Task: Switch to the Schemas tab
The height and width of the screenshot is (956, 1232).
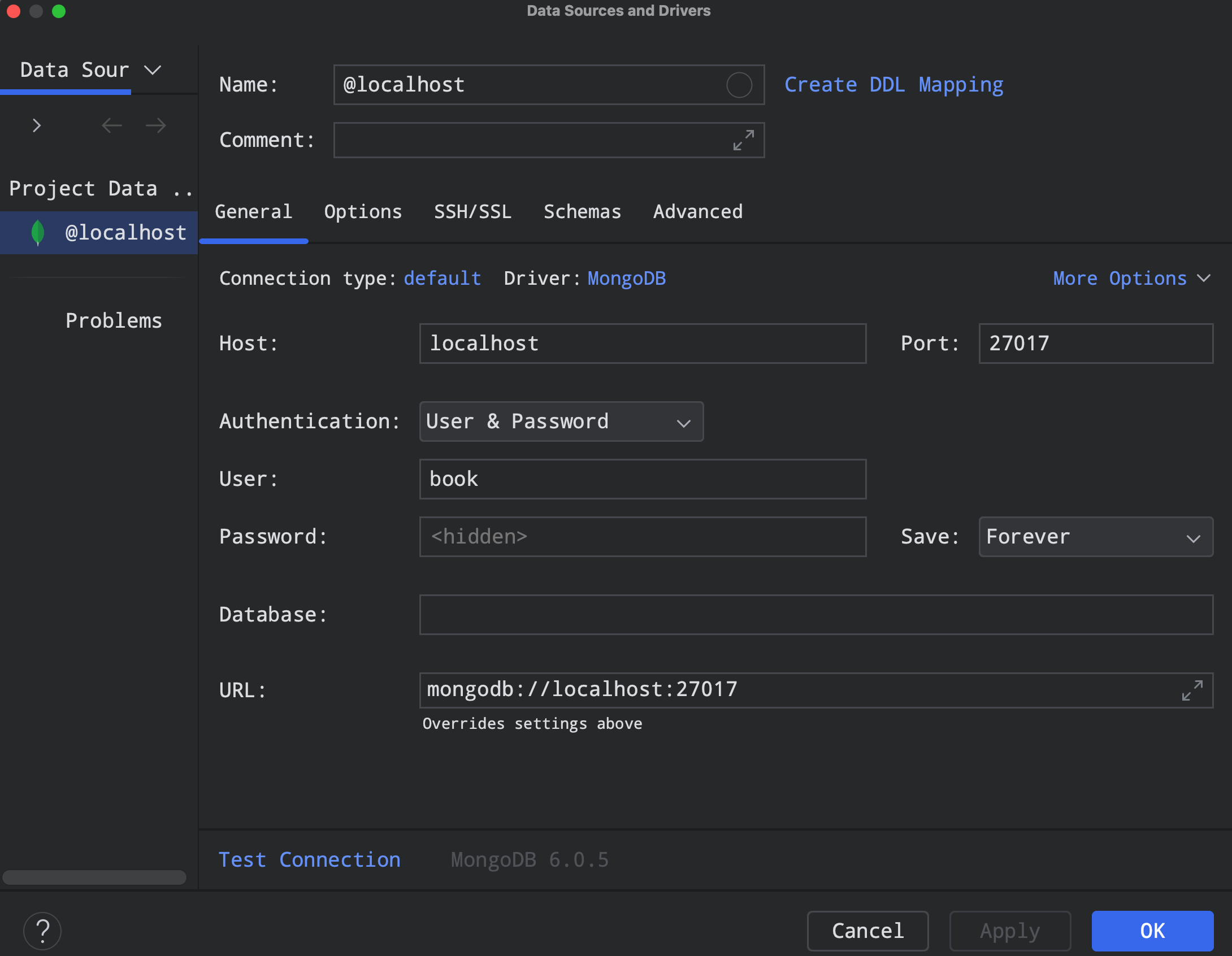Action: point(582,212)
